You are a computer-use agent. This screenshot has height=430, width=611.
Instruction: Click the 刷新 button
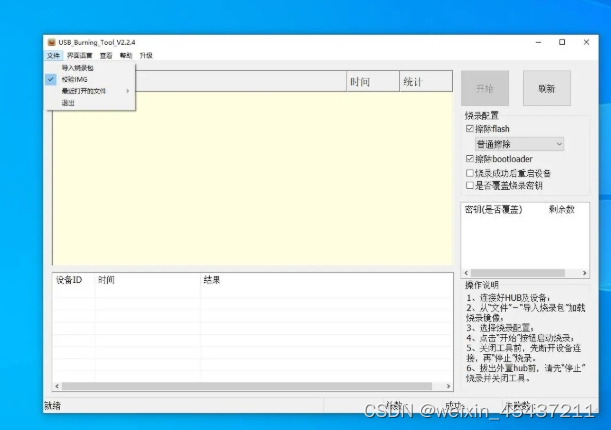click(x=547, y=88)
